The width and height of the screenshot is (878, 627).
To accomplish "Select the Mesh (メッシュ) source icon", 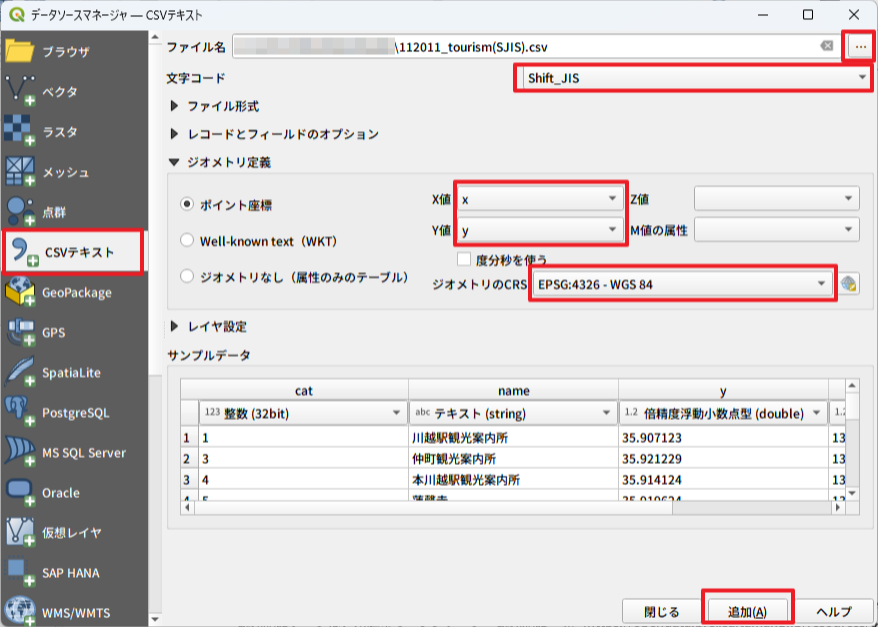I will [x=20, y=172].
